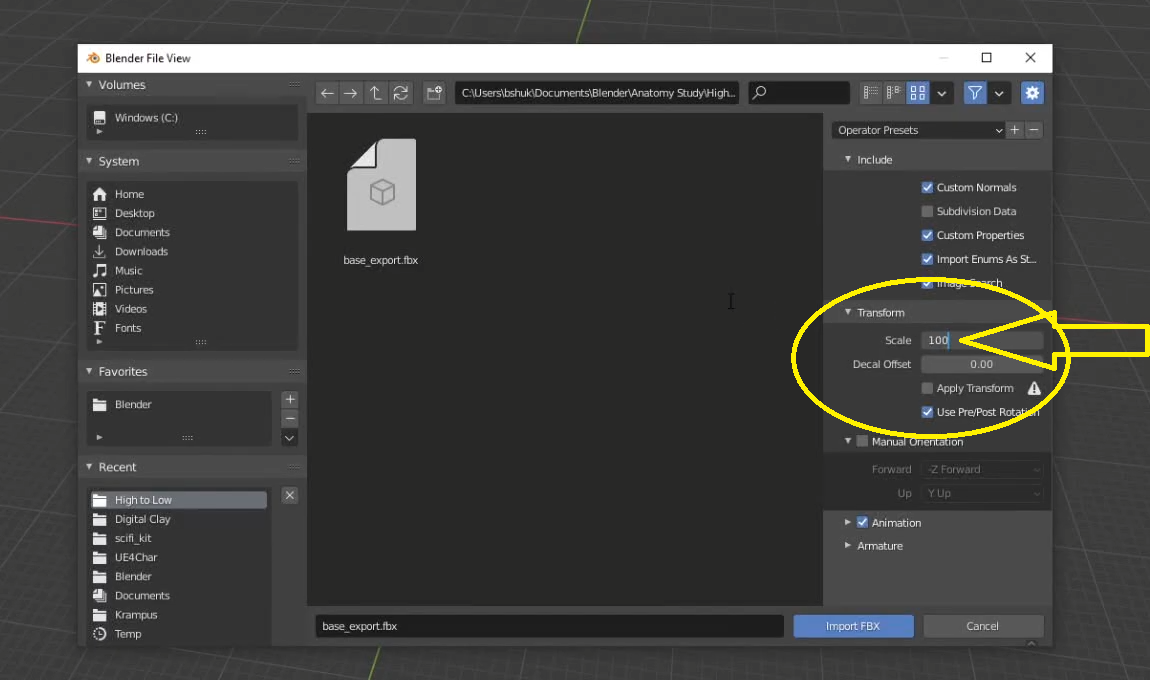Go forward to next folder
This screenshot has width=1150, height=680.
tap(351, 93)
